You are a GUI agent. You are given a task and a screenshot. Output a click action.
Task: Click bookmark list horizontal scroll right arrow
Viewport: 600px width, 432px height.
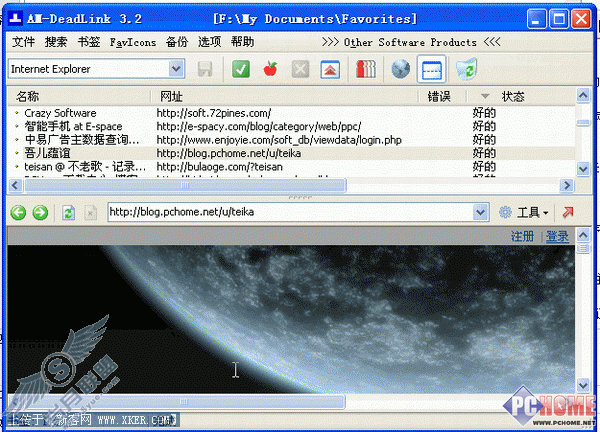(x=567, y=186)
